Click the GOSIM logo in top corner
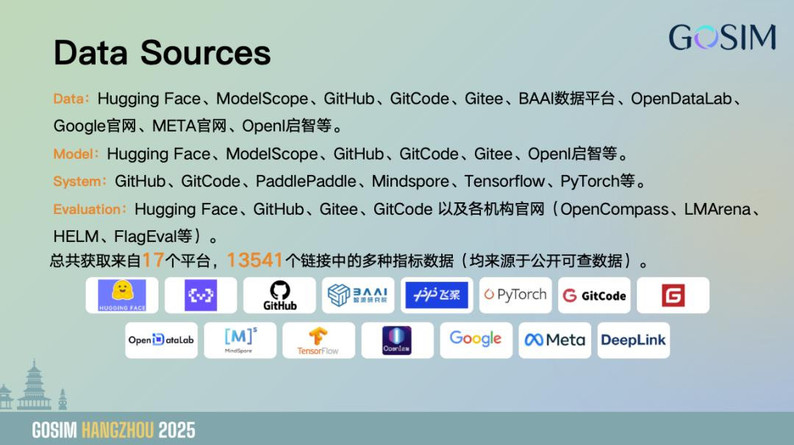 pos(722,37)
